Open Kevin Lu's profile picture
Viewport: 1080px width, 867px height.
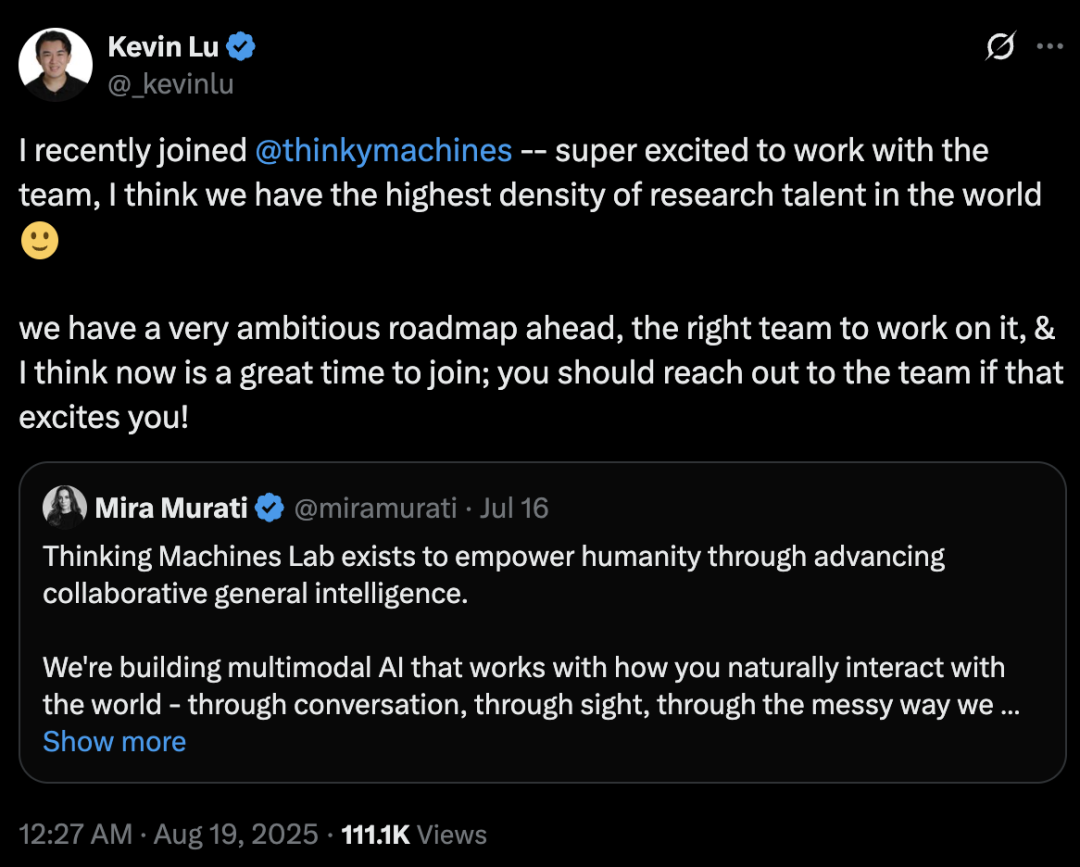pyautogui.click(x=55, y=65)
